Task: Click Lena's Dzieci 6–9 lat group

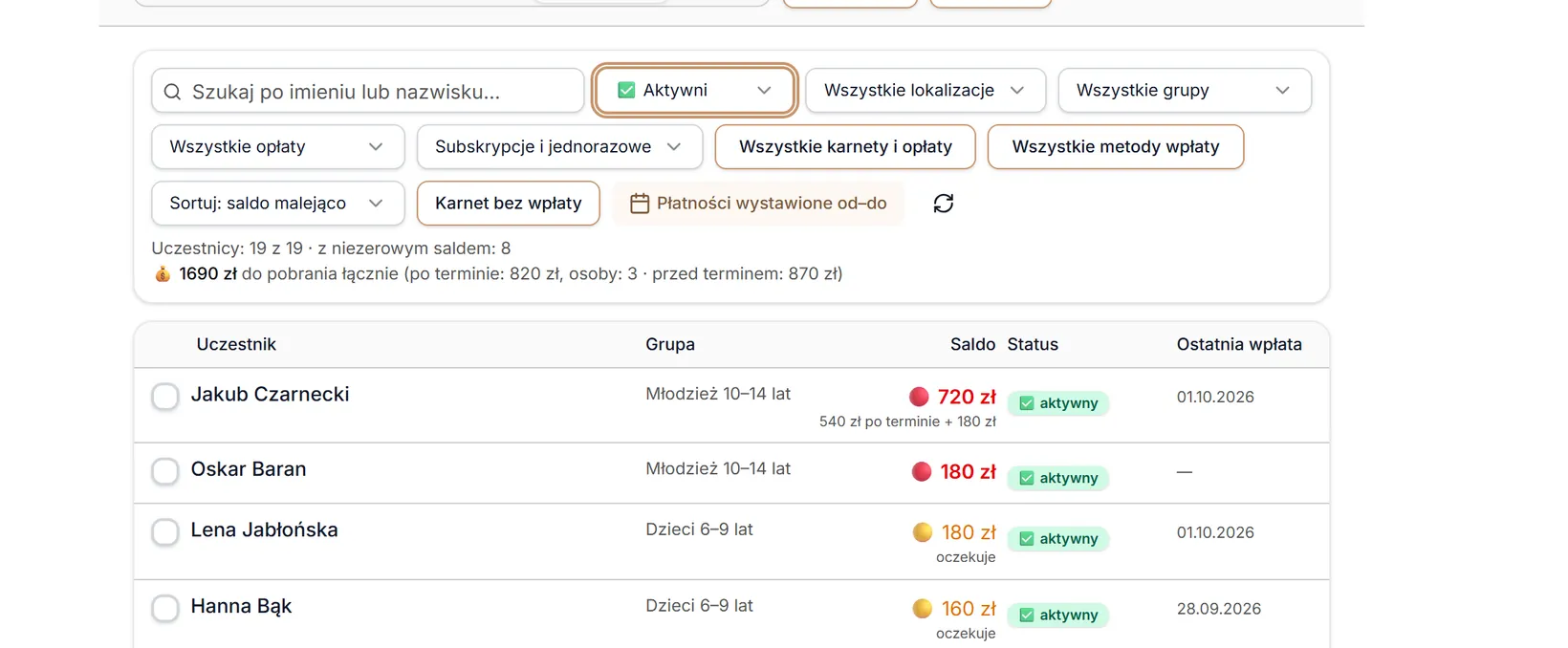Action: pos(699,529)
